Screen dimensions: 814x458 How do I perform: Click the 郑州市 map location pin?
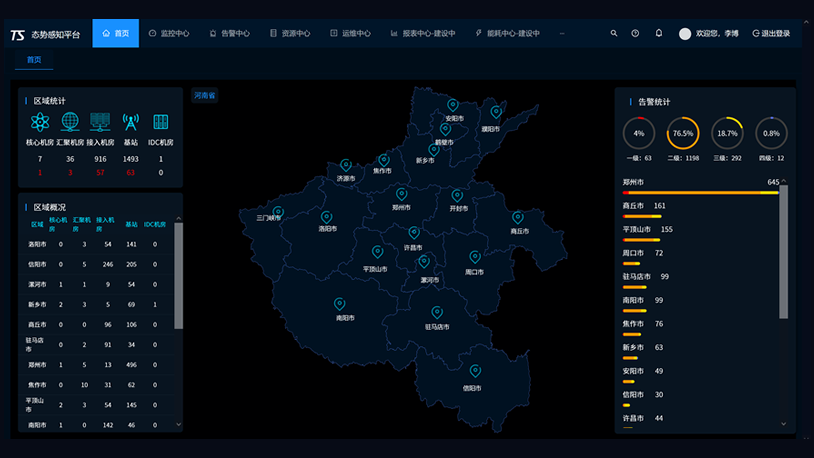pos(402,195)
